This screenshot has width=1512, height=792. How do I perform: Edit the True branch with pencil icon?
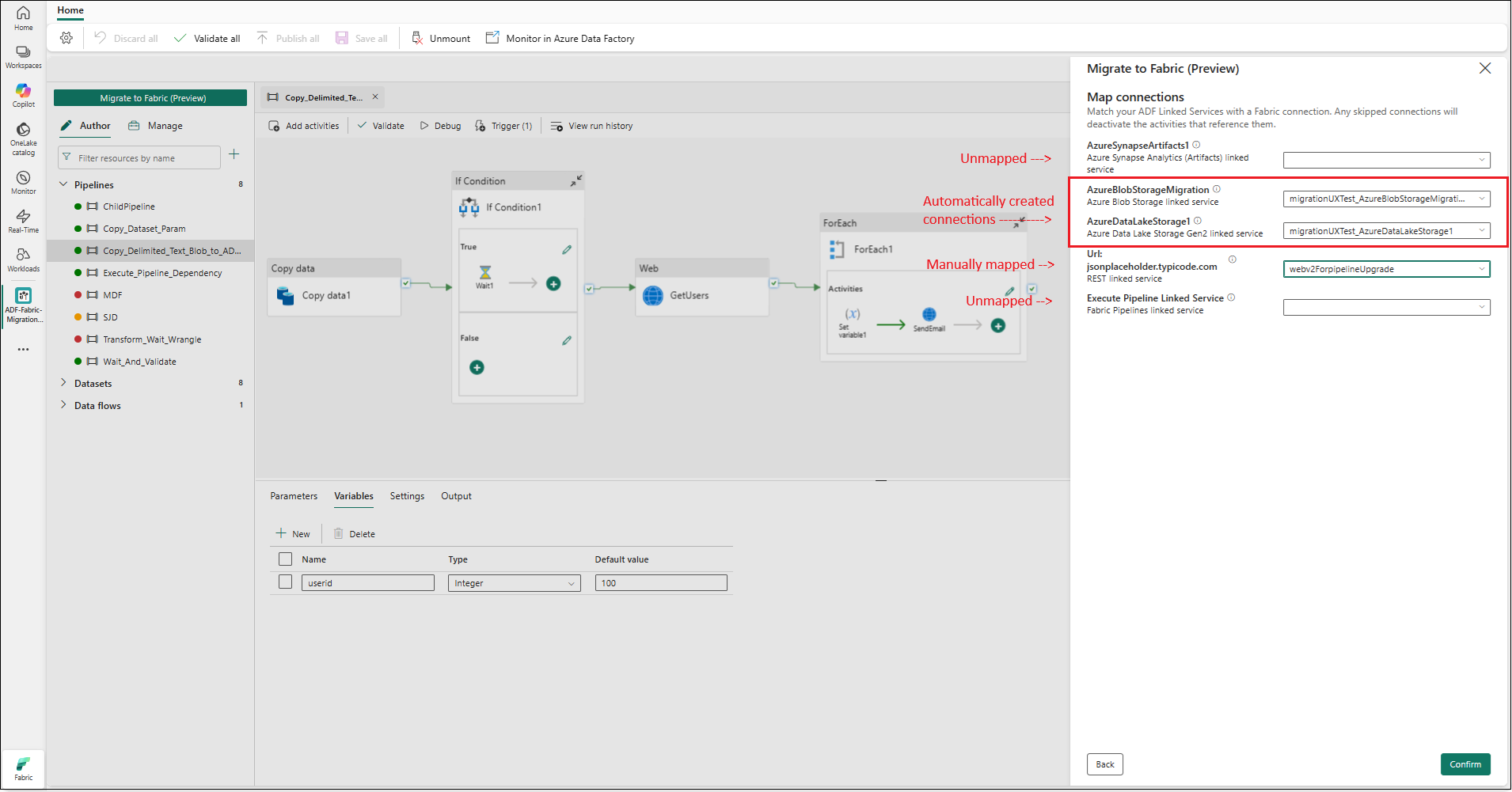pyautogui.click(x=567, y=249)
